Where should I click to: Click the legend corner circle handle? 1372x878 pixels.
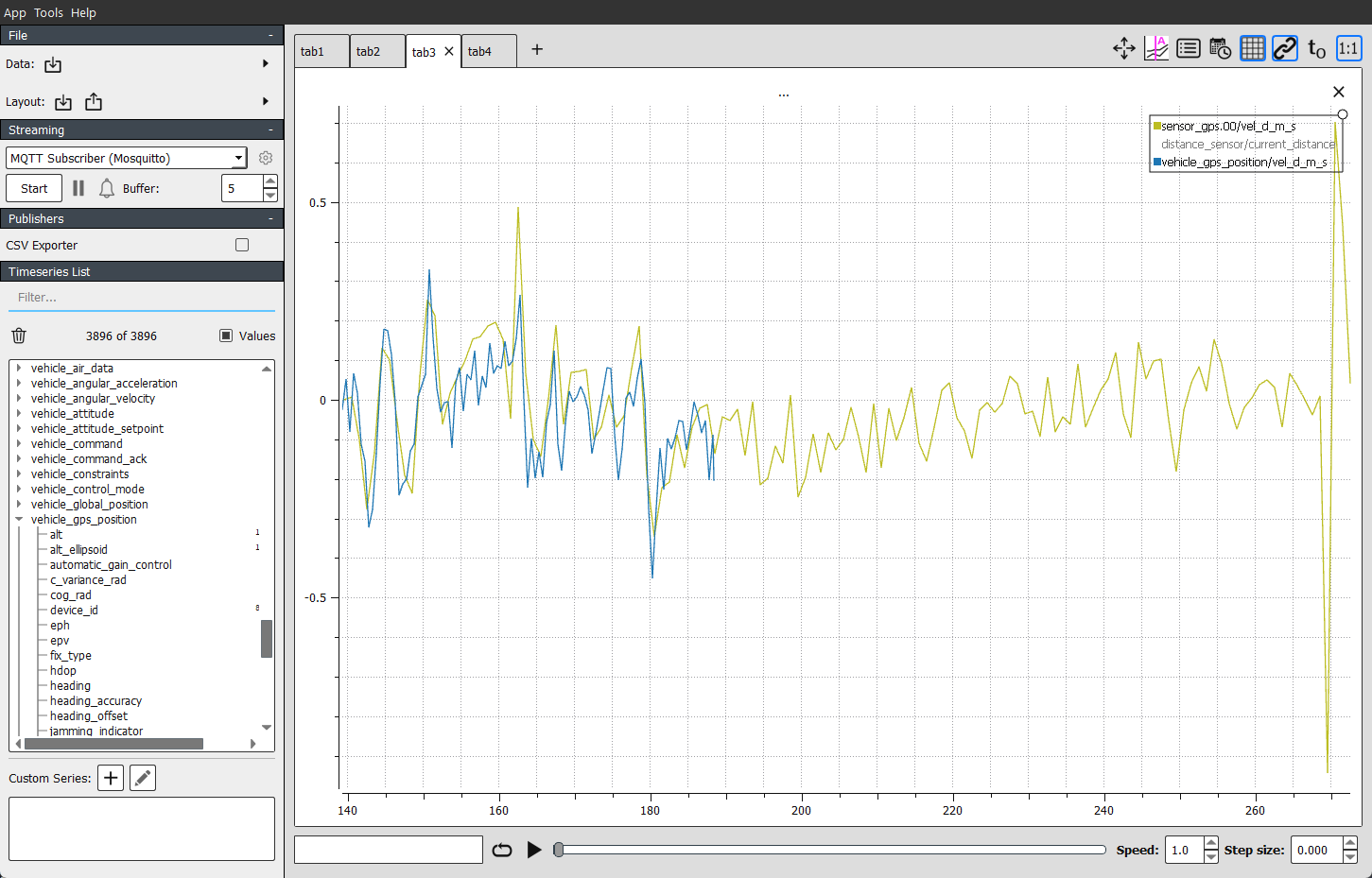tap(1343, 114)
